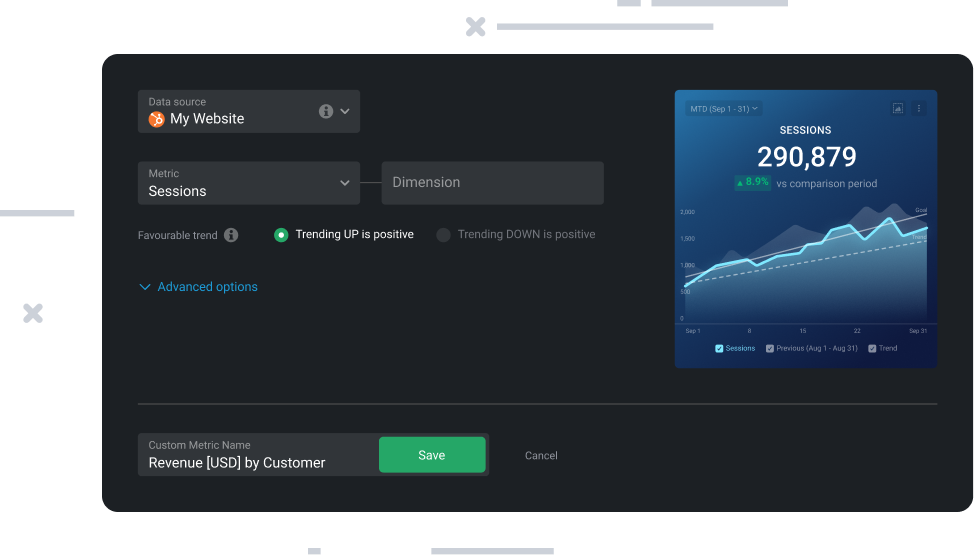
Task: Open the three-dot menu on Sessions chart
Action: [x=919, y=108]
